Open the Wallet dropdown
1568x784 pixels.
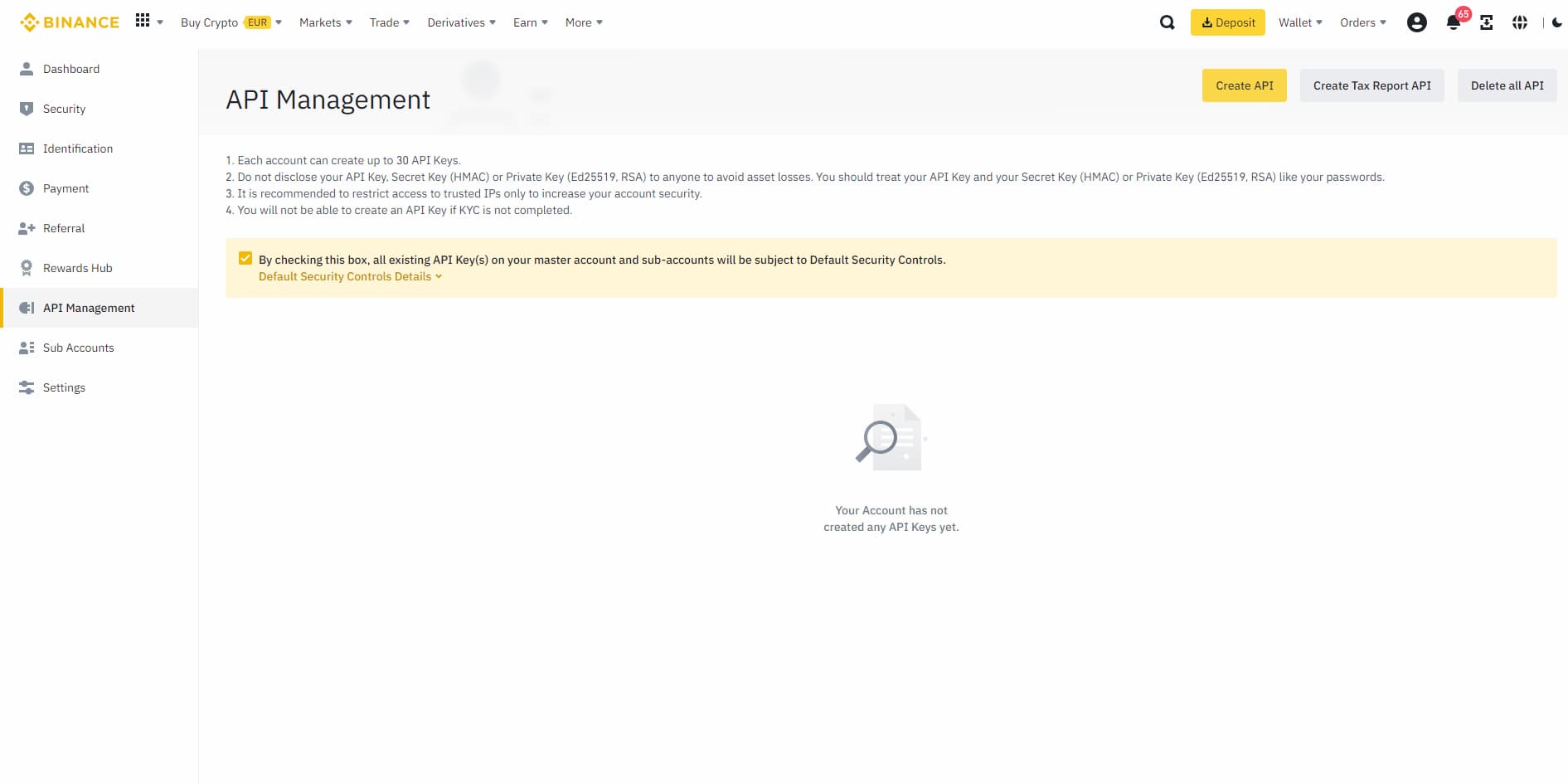(x=1300, y=22)
